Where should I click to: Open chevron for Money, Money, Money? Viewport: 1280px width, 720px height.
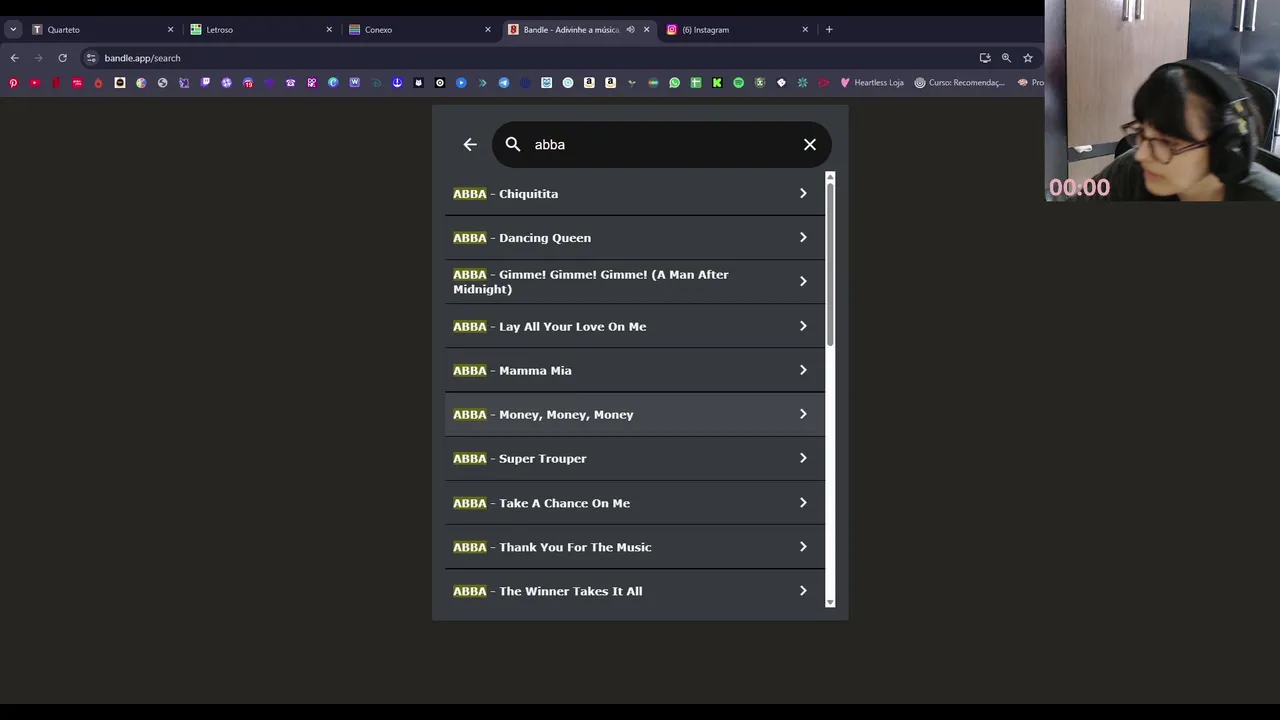pyautogui.click(x=803, y=414)
